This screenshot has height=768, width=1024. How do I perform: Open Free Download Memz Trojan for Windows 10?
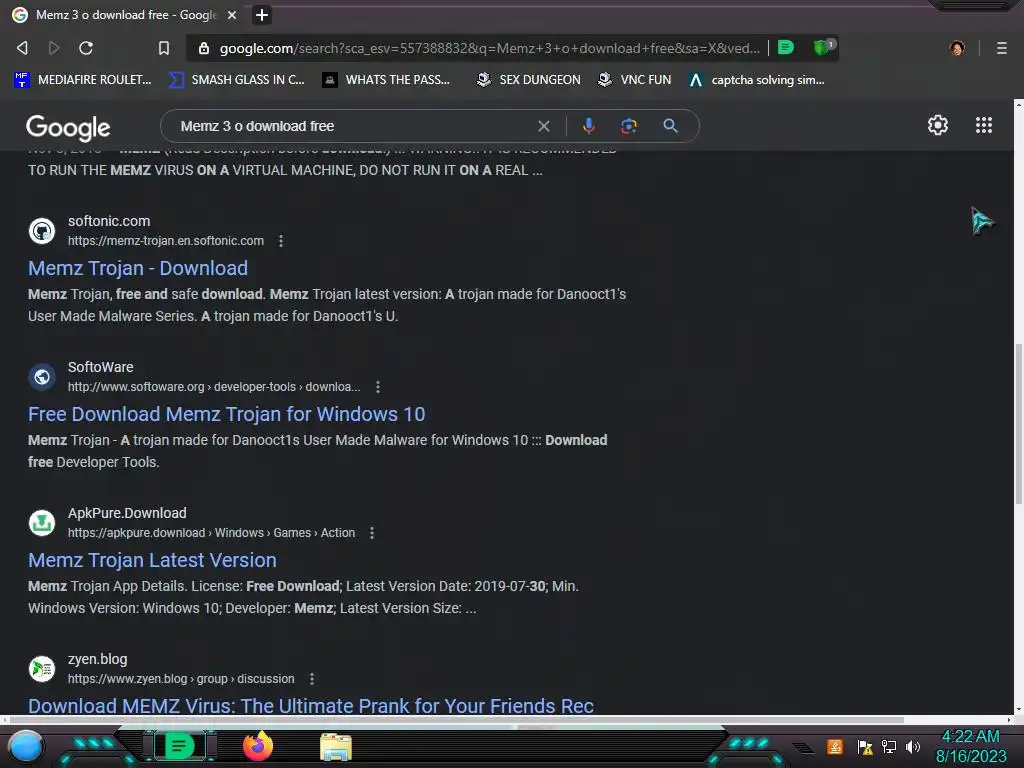click(227, 414)
